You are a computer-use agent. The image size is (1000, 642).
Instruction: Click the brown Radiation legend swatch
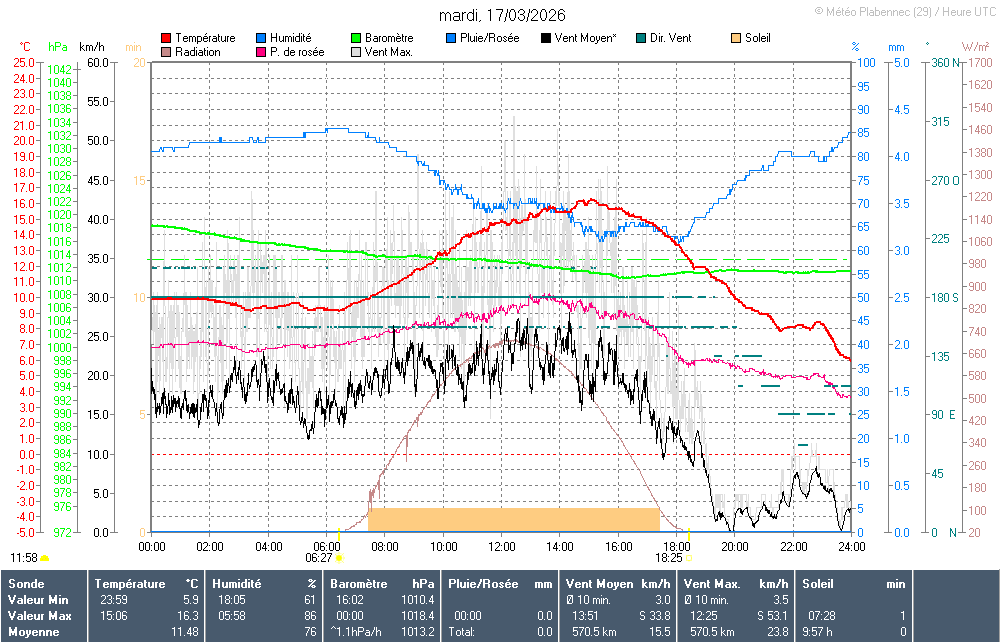[166, 51]
